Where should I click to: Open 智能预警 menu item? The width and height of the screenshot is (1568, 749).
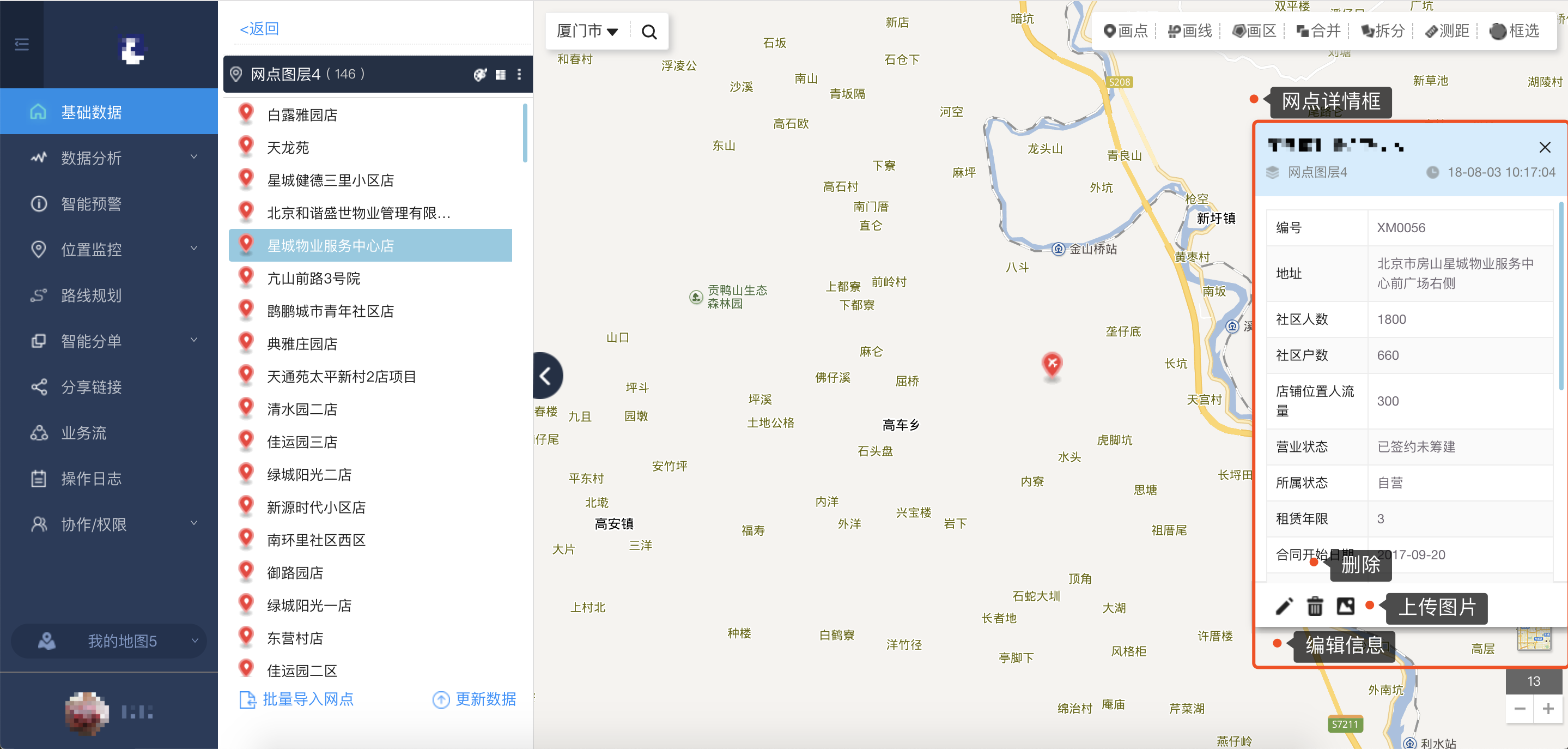[x=109, y=203]
